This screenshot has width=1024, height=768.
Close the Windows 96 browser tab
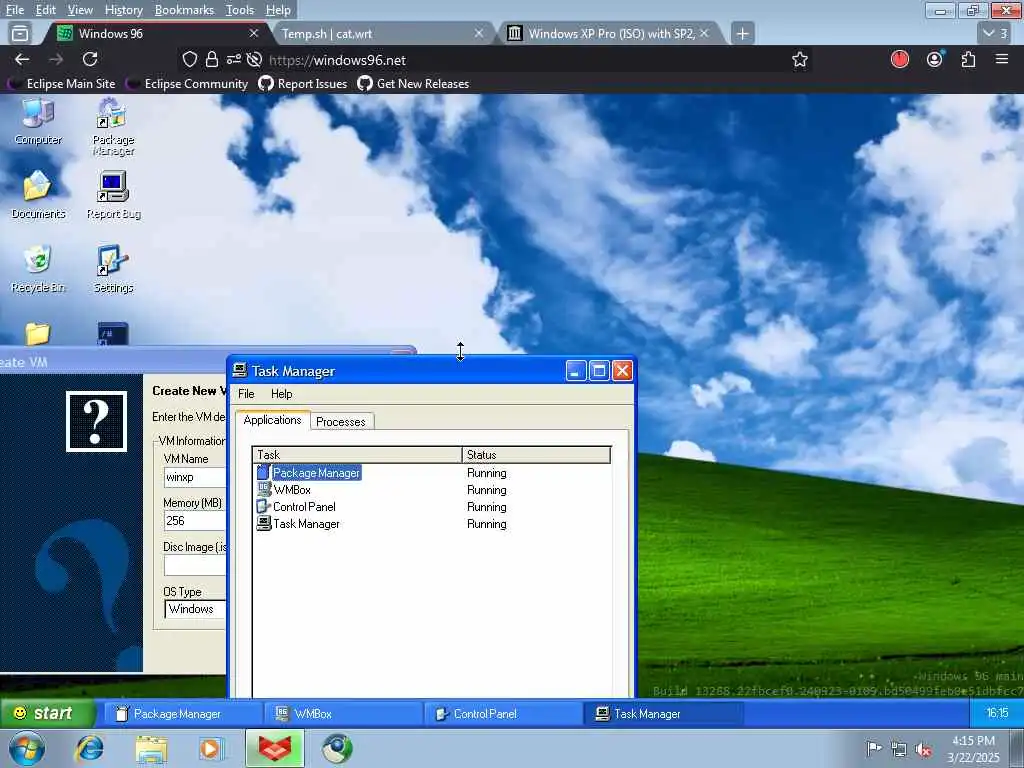(x=254, y=33)
